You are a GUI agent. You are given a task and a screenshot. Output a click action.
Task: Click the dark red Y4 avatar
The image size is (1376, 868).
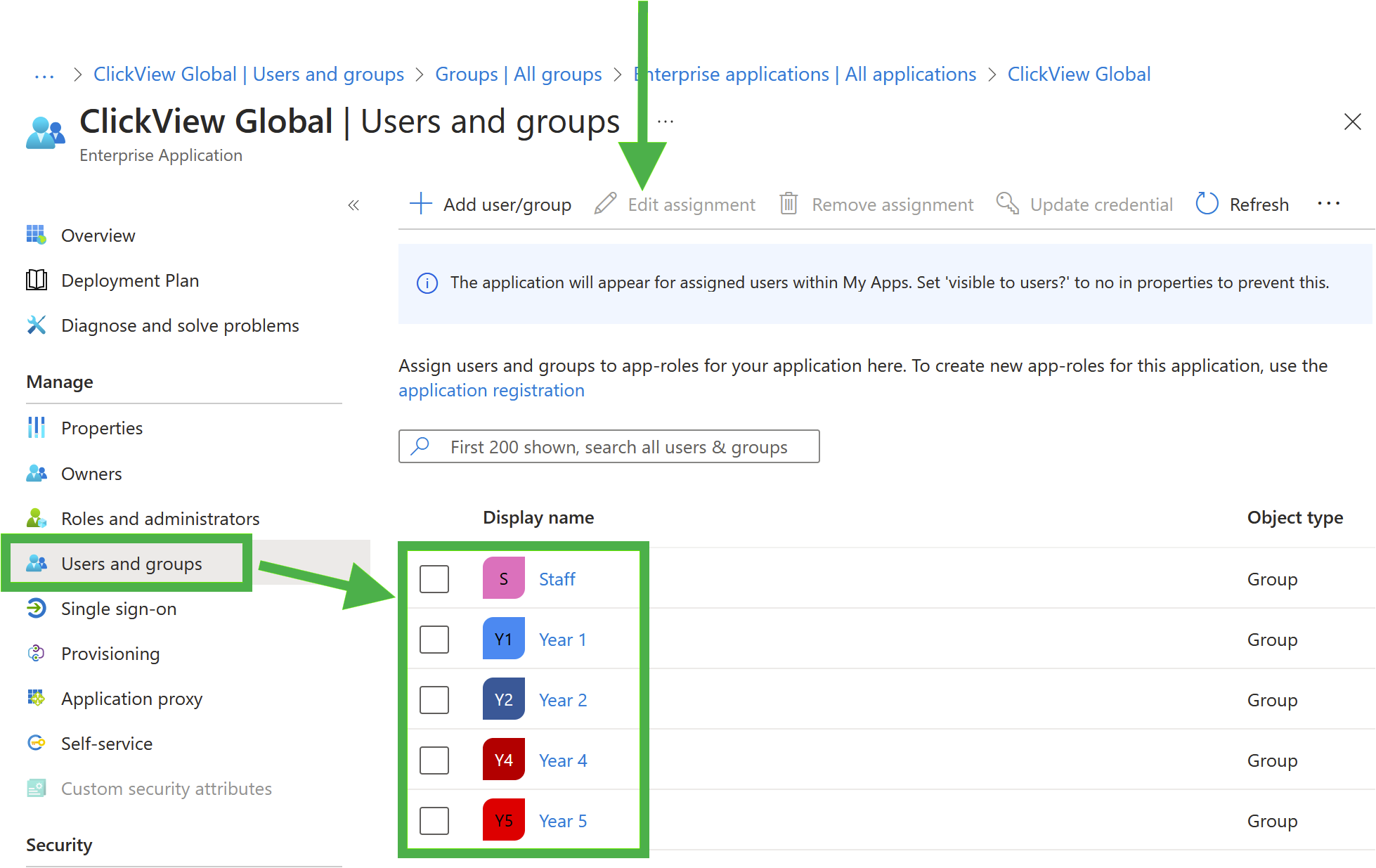tap(503, 760)
